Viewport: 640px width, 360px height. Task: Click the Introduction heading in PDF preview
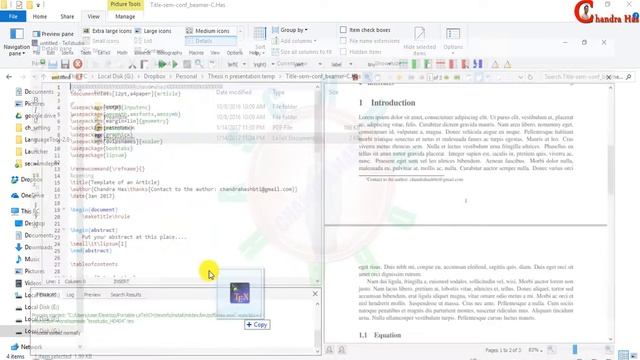387,103
